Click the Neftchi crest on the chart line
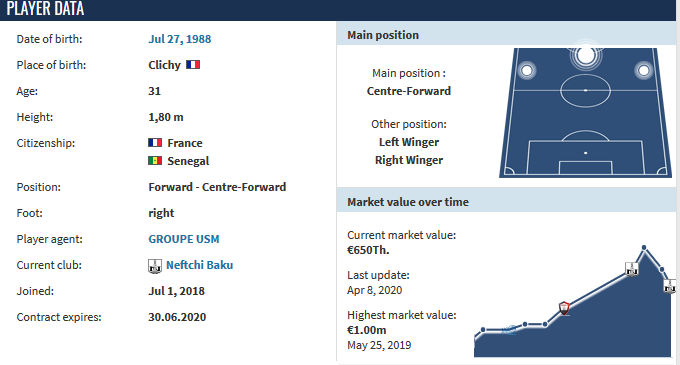680x365 pixels. 631,269
